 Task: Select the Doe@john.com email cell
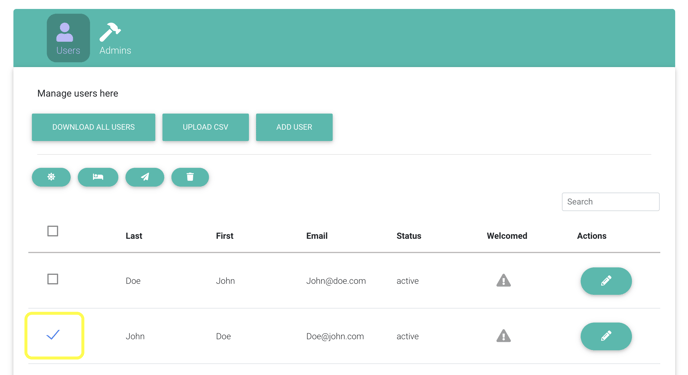(335, 336)
